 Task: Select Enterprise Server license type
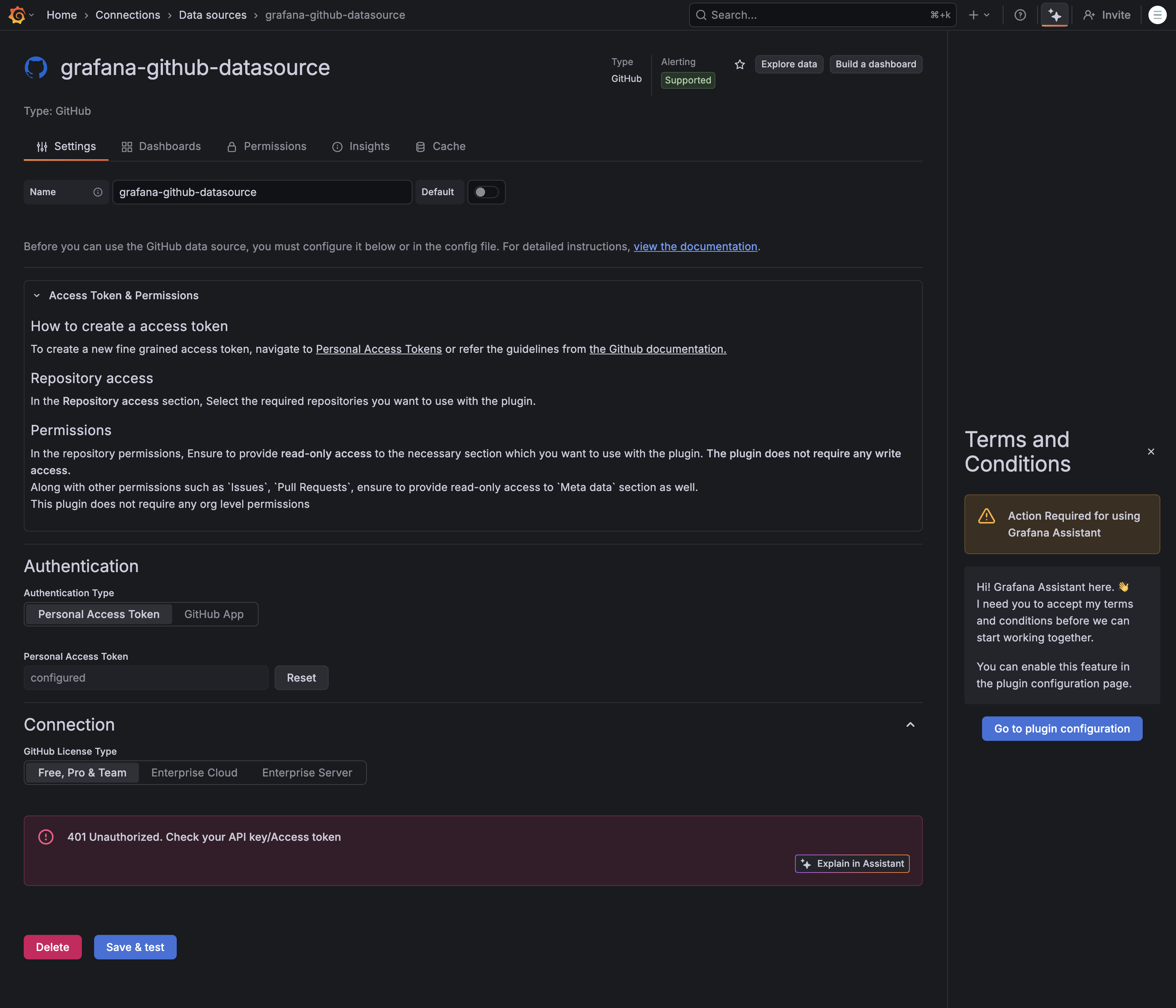pyautogui.click(x=307, y=772)
